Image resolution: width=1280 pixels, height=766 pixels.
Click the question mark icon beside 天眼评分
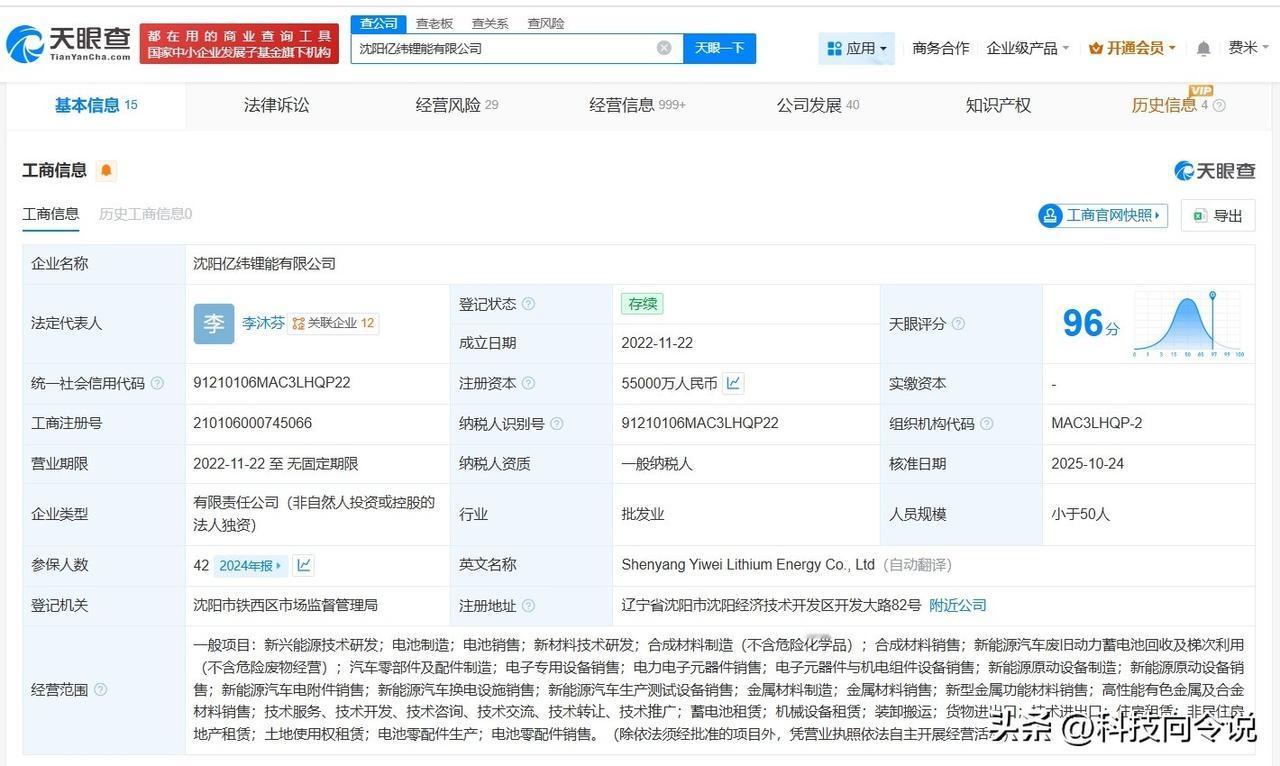959,324
